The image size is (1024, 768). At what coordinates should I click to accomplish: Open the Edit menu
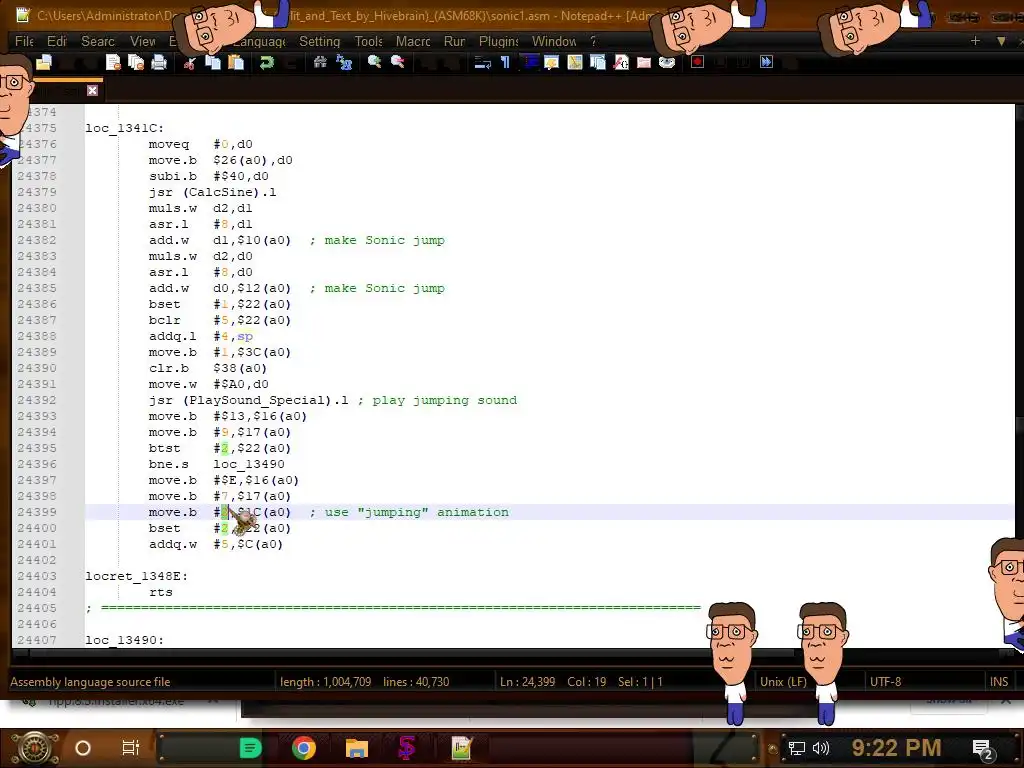(x=57, y=41)
